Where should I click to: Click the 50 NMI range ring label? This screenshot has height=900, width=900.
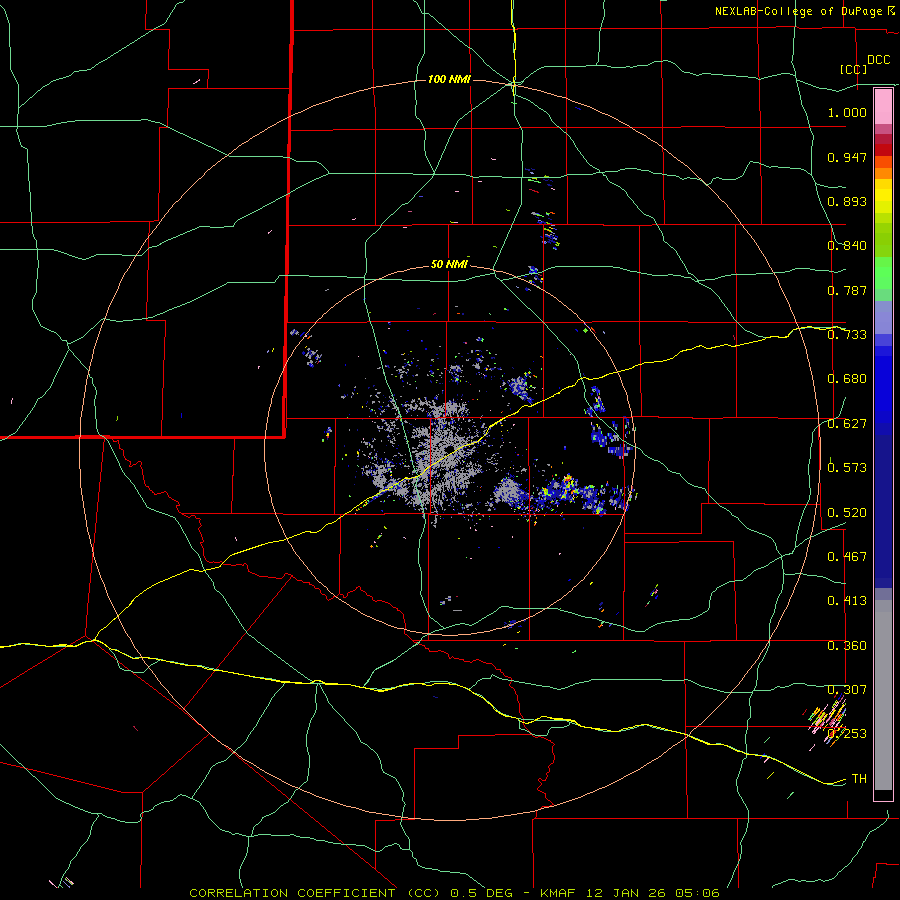click(x=449, y=265)
